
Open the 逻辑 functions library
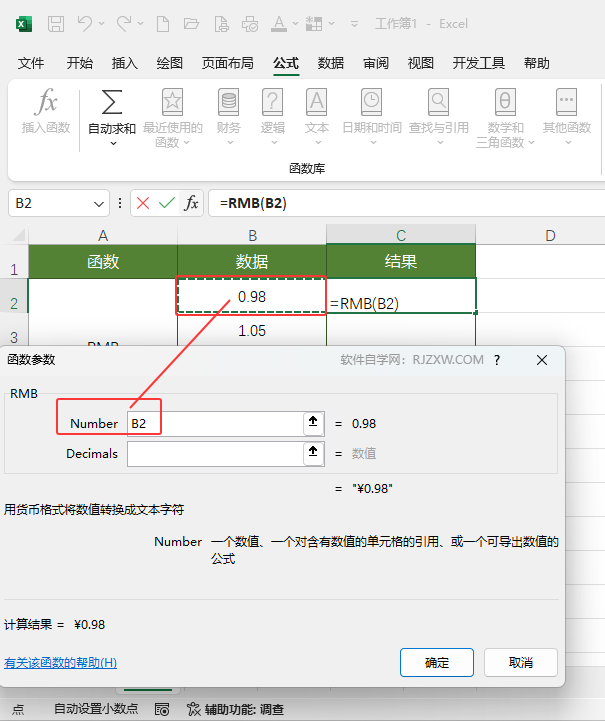273,117
